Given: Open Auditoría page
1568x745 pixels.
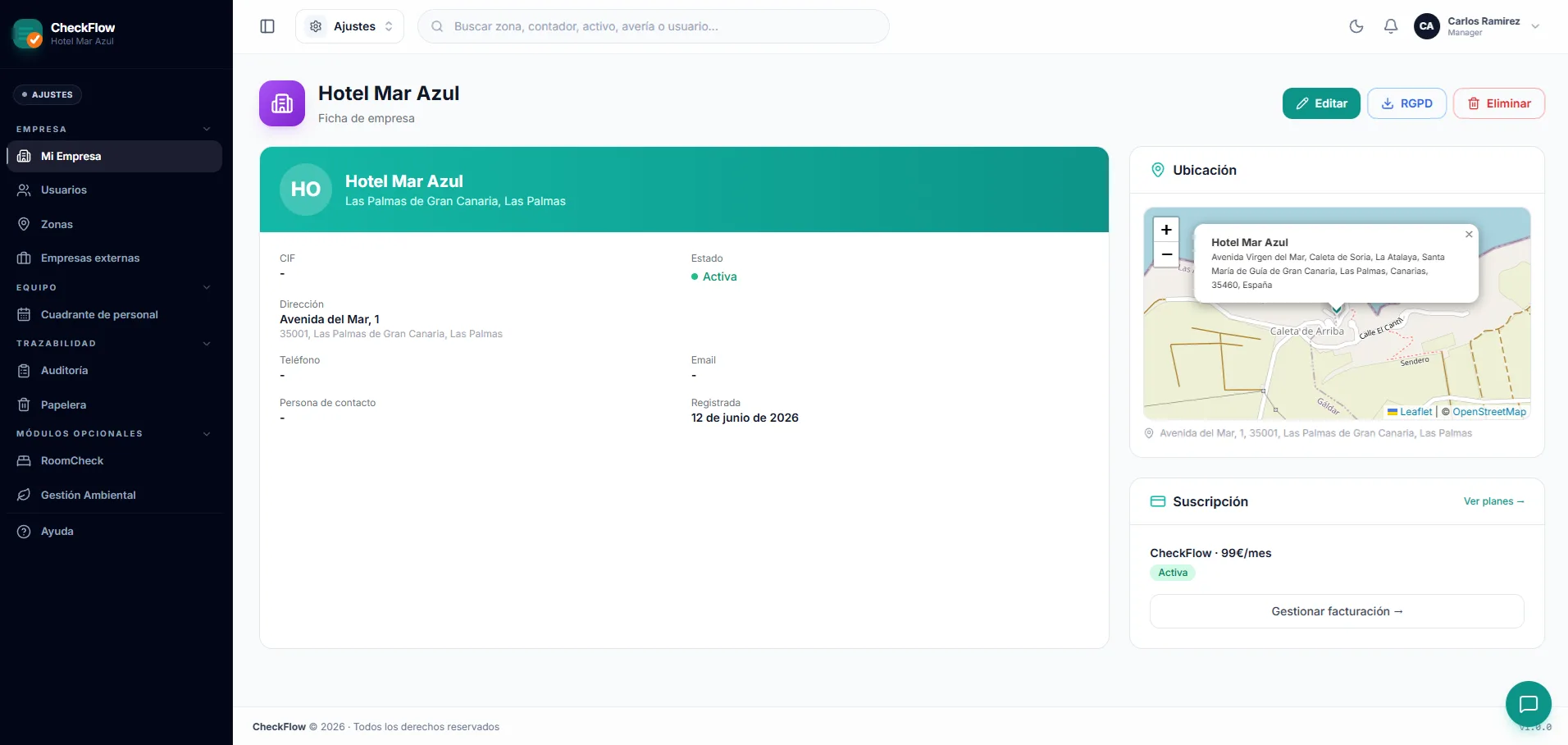Looking at the screenshot, I should pyautogui.click(x=115, y=370).
